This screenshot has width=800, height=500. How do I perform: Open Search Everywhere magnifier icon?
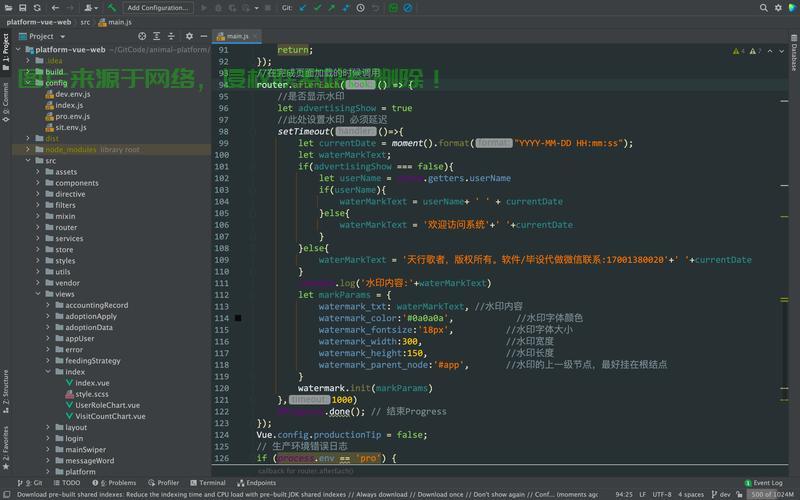[763, 8]
